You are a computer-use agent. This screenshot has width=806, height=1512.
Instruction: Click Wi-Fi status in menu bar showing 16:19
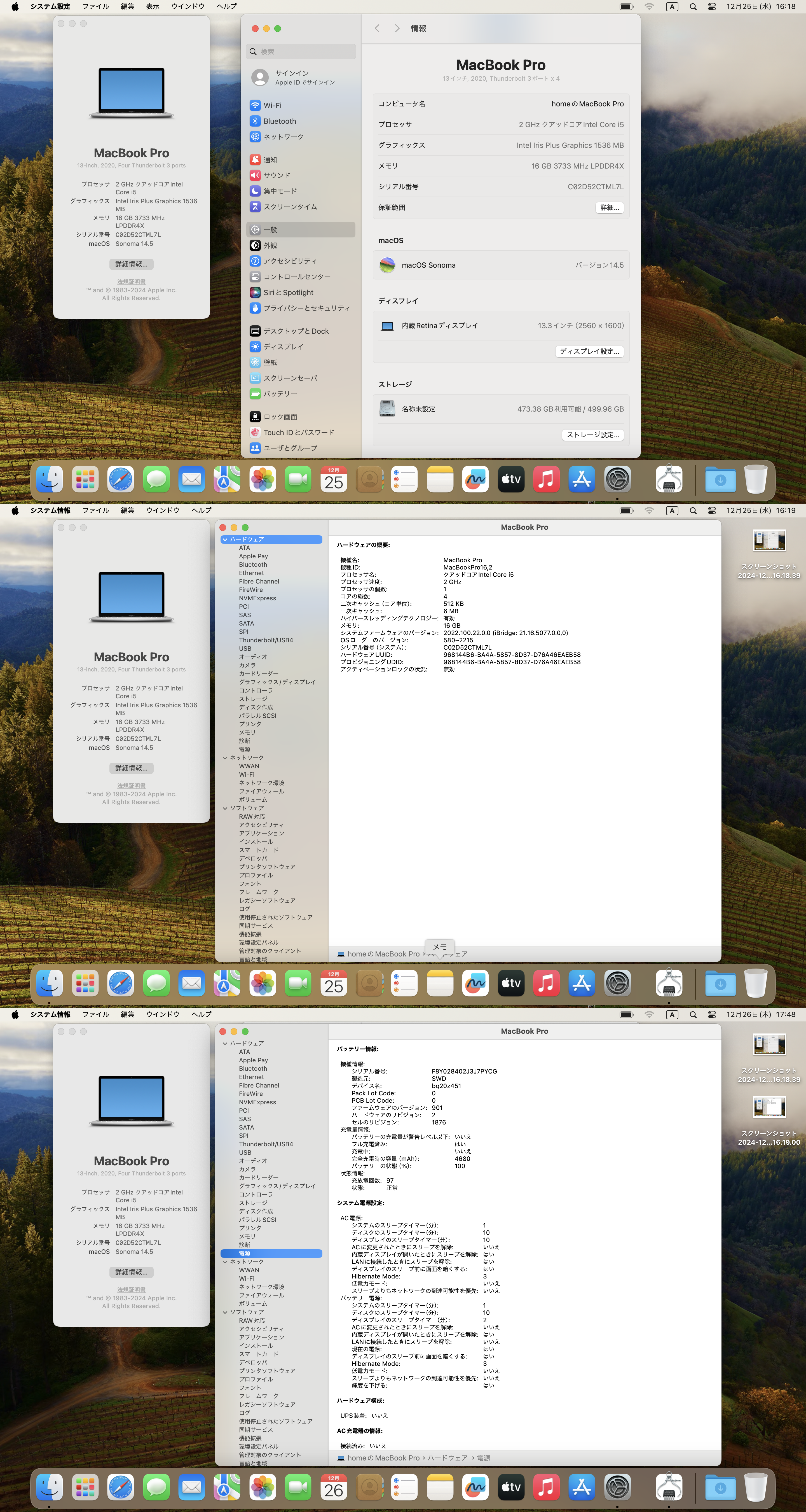(649, 511)
